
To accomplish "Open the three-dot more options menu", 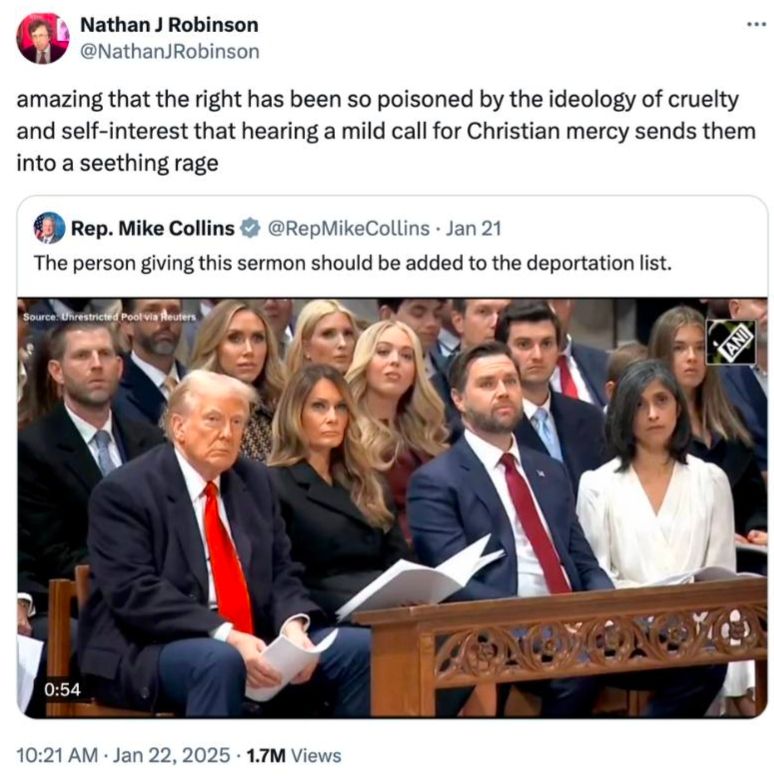I will (x=756, y=24).
